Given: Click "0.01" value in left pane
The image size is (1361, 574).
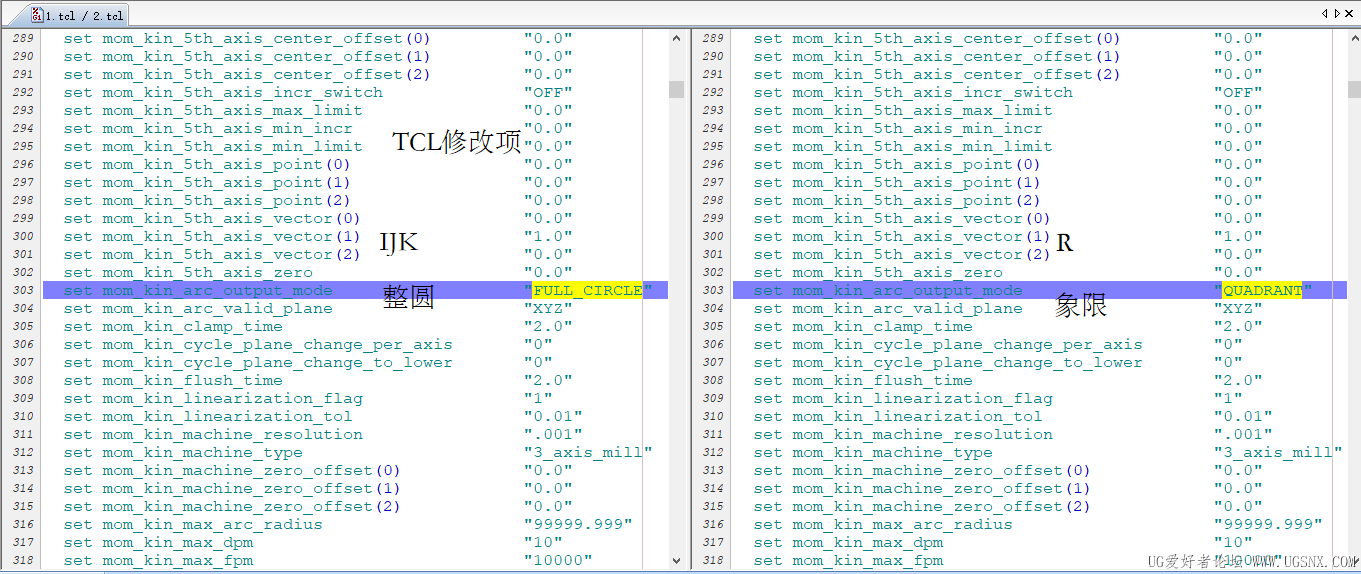Looking at the screenshot, I should [x=553, y=417].
